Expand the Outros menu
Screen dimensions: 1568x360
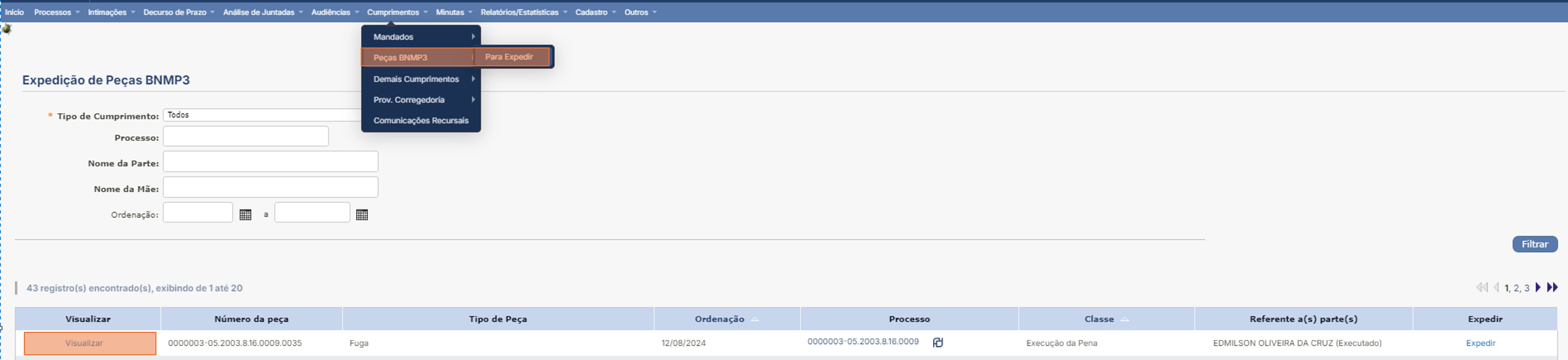tap(640, 12)
